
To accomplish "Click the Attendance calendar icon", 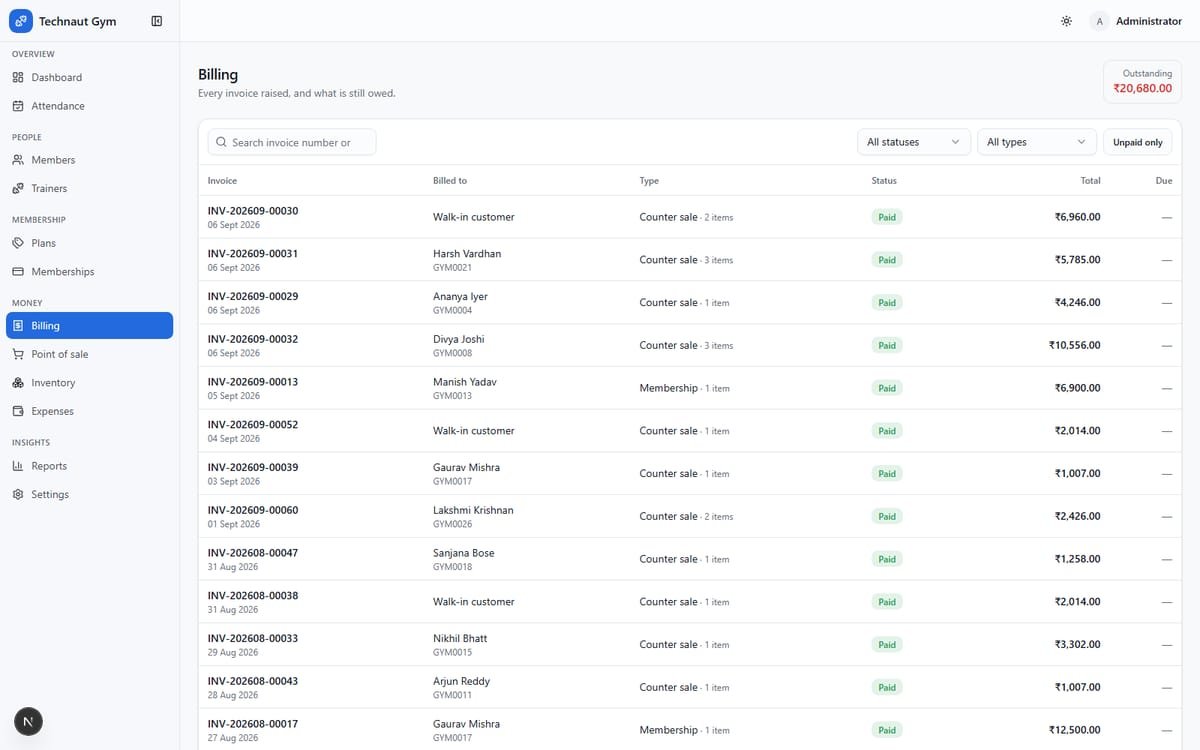I will [18, 106].
